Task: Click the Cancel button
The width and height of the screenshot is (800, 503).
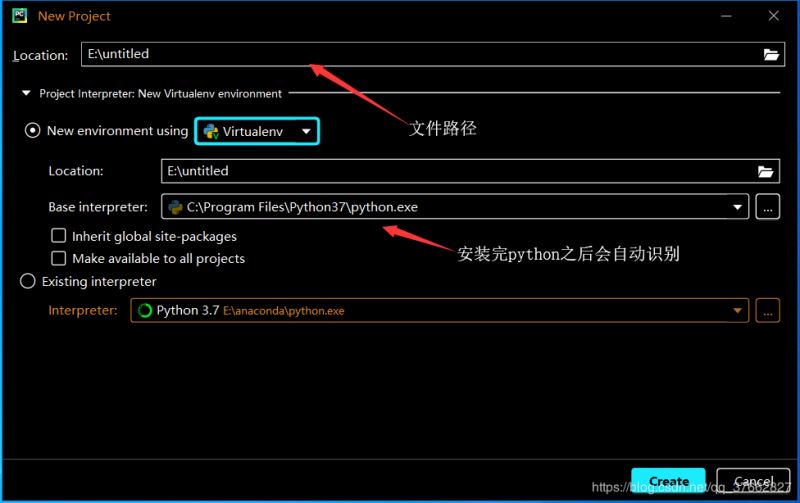Action: coord(753,481)
